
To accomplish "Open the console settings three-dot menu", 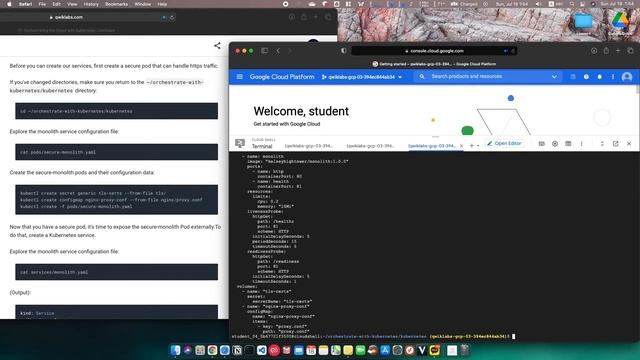I will (613, 77).
